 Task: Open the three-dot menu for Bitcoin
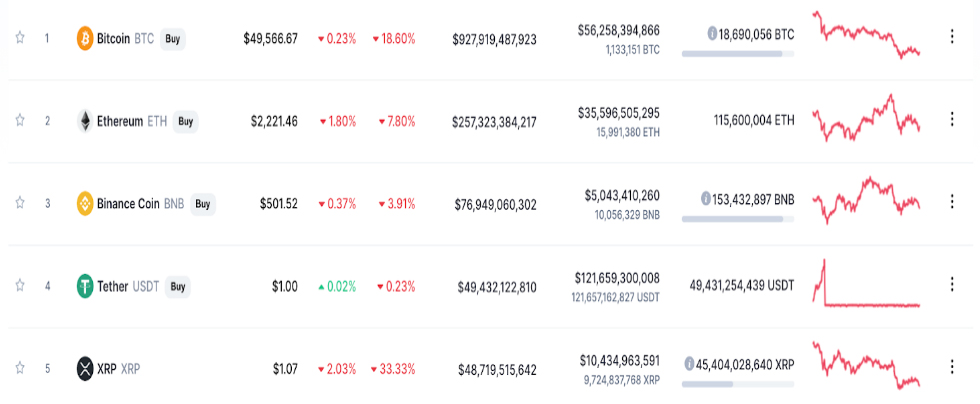[x=950, y=39]
